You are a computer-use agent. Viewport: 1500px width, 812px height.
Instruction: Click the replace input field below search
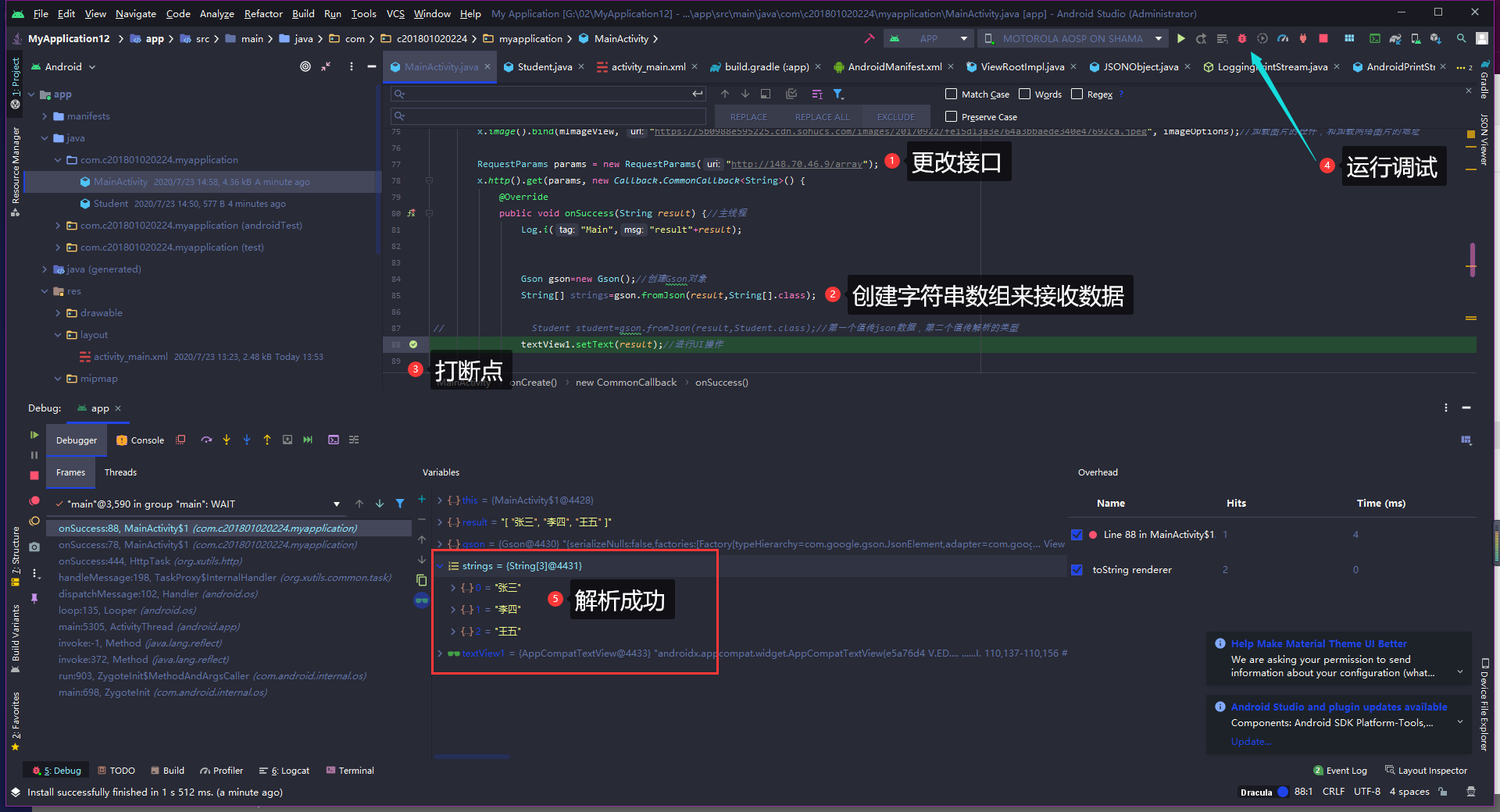547,116
